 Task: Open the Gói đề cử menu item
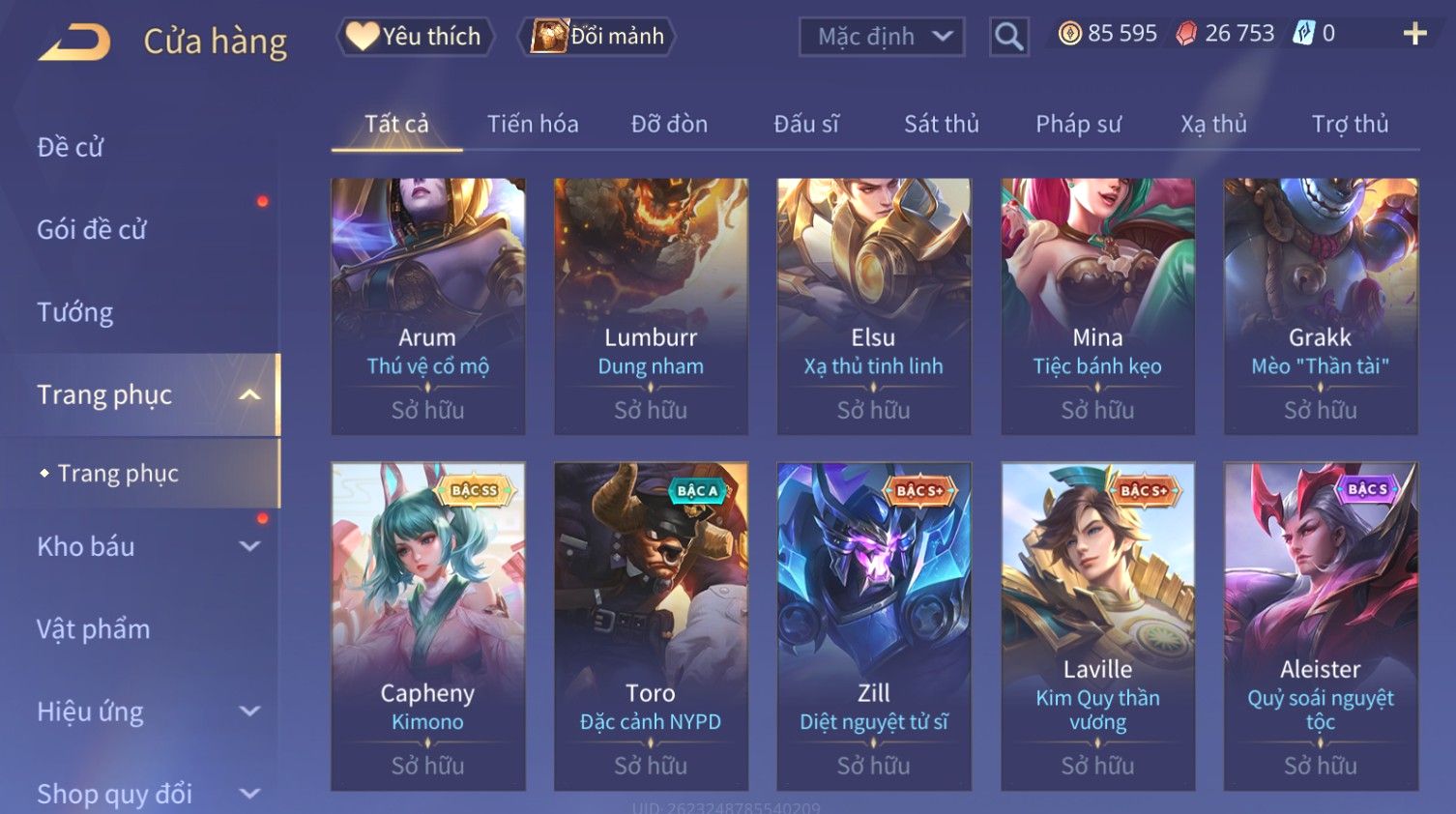(92, 230)
